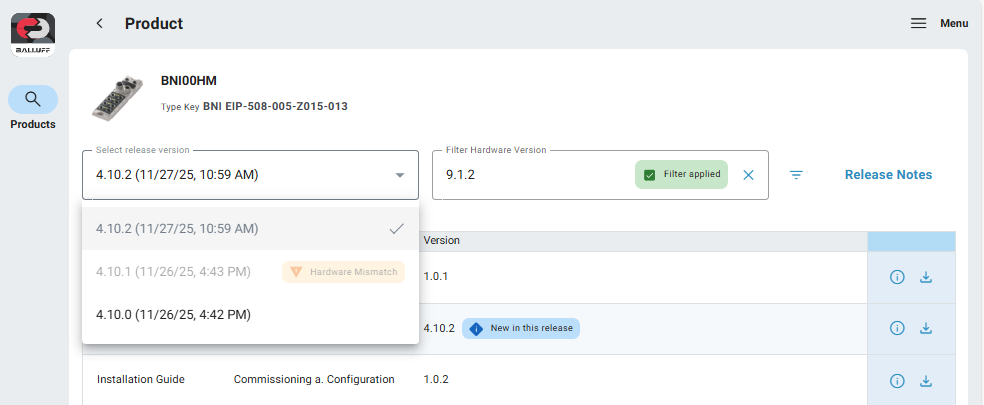Click the BNI00HM product name heading
Image resolution: width=984 pixels, height=405 pixels.
[189, 81]
